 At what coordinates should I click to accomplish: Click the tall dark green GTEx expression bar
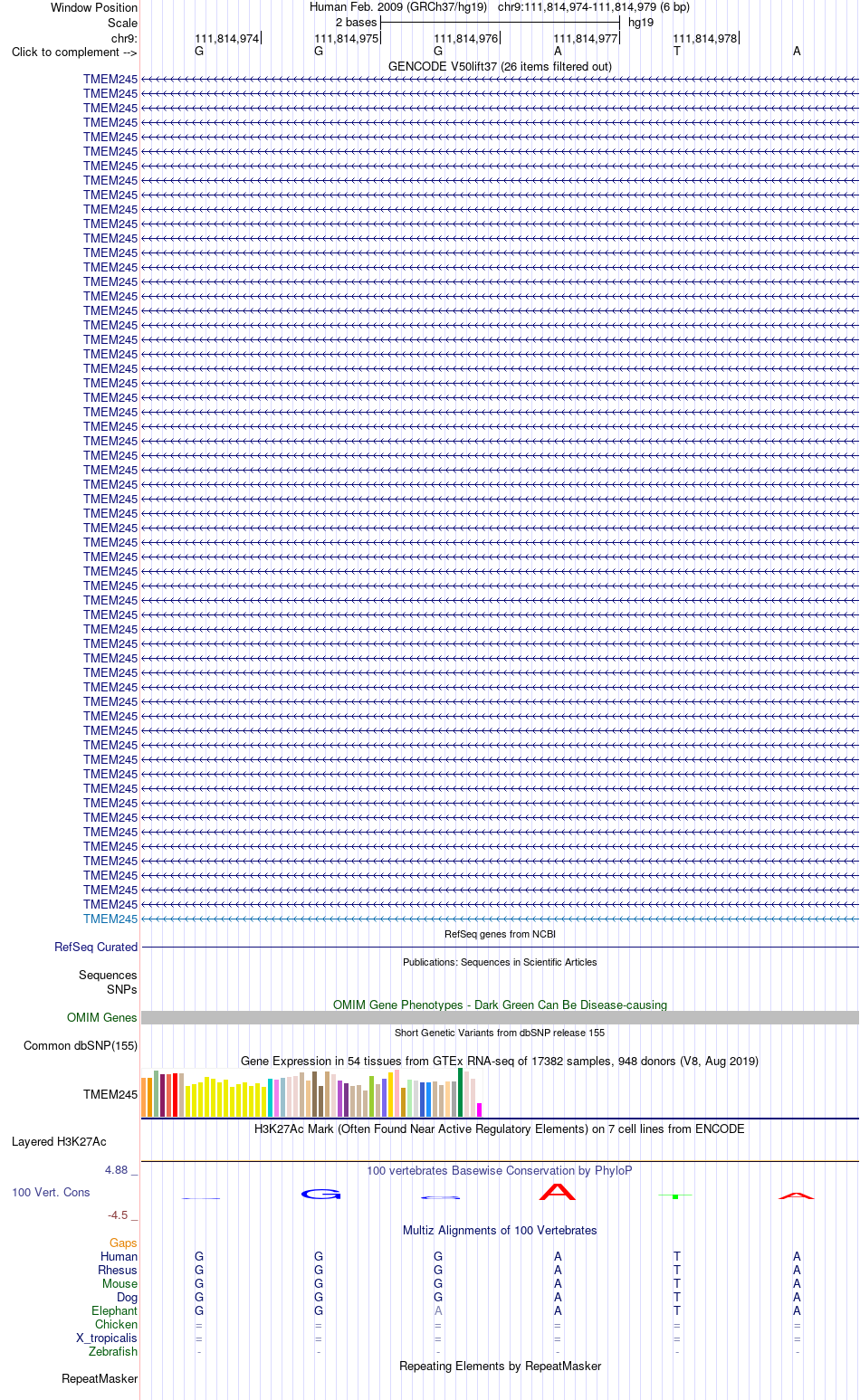461,1092
